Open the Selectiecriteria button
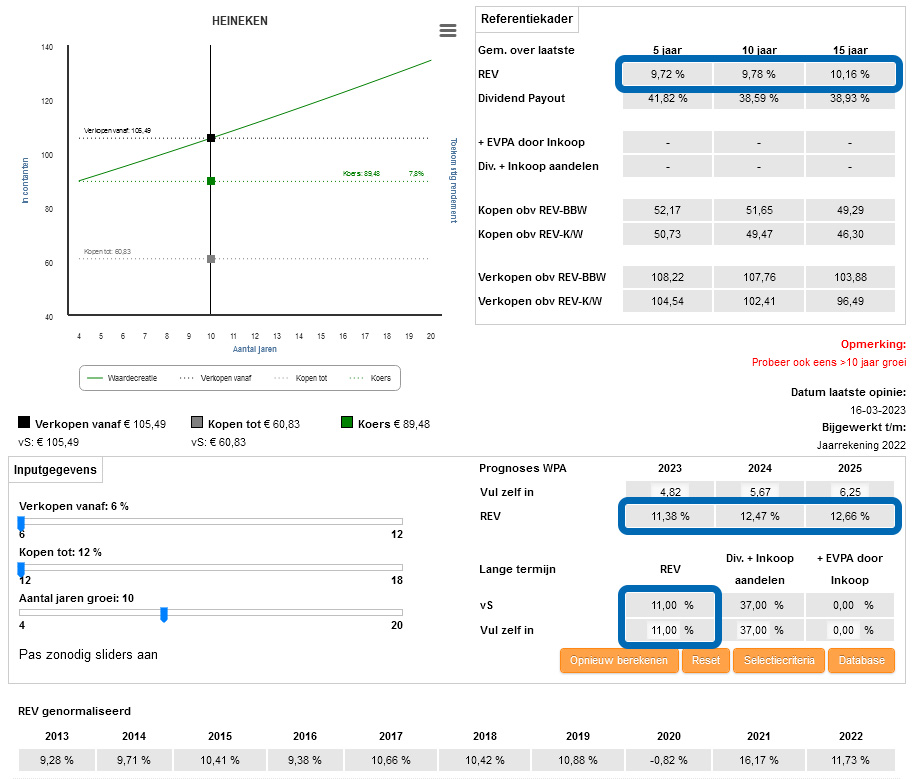The image size is (914, 779). [x=779, y=660]
